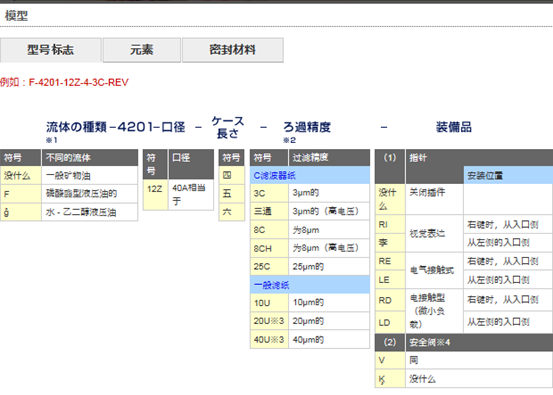Viewport: 553px width, 395px height.
Task: Click the 装備品 heading
Action: coord(454,127)
